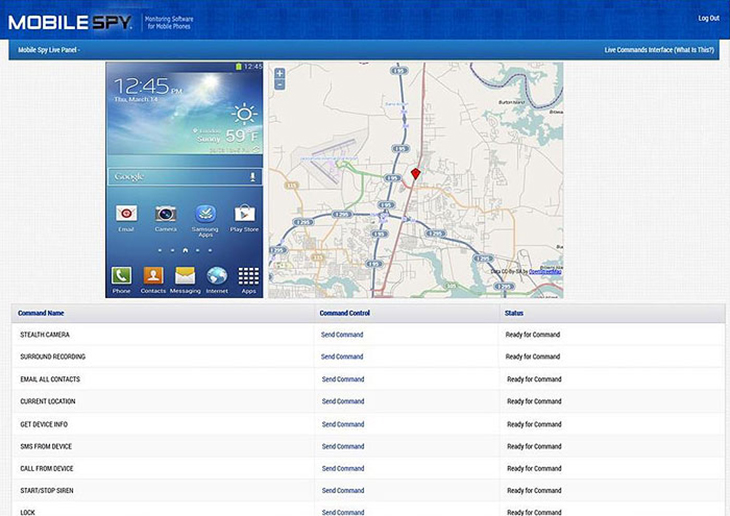Tap the Phone dialer icon
Viewport: 730px width, 516px height.
(x=121, y=276)
